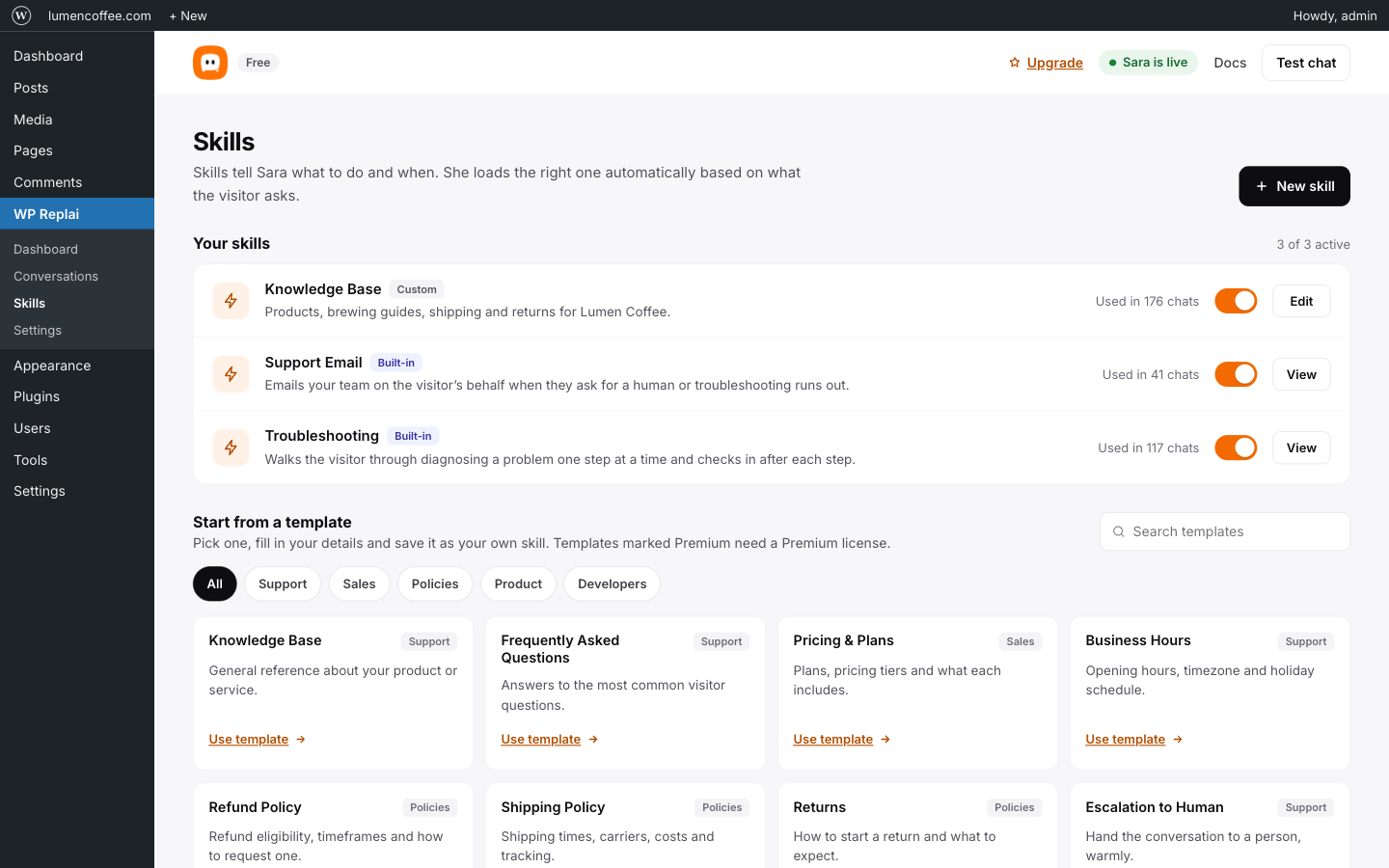Screen dimensions: 1389x868
Task: Edit the Knowledge Base skill
Action: tap(1301, 301)
